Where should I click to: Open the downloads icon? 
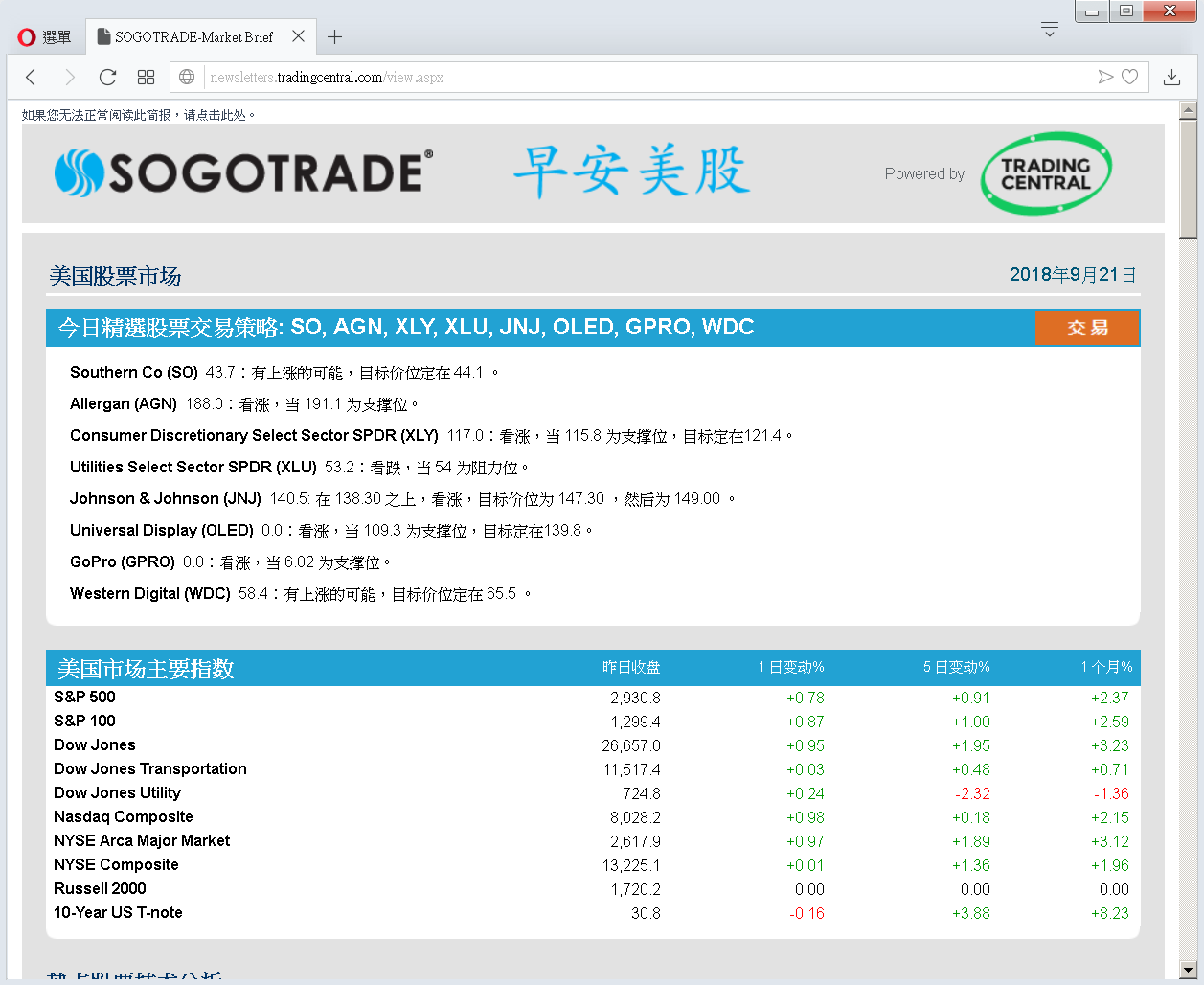coord(1171,77)
